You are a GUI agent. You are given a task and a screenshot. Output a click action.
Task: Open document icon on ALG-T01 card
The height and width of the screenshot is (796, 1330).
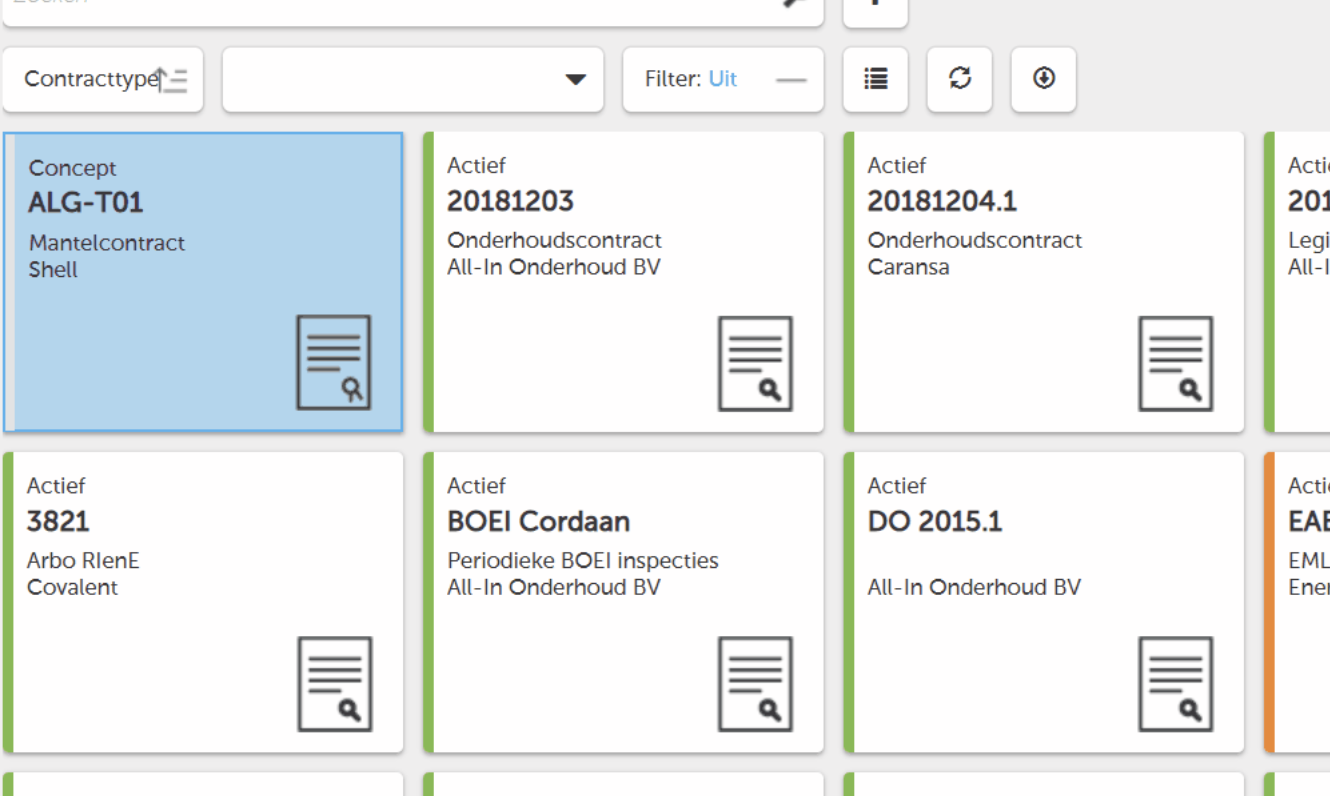[x=334, y=363]
